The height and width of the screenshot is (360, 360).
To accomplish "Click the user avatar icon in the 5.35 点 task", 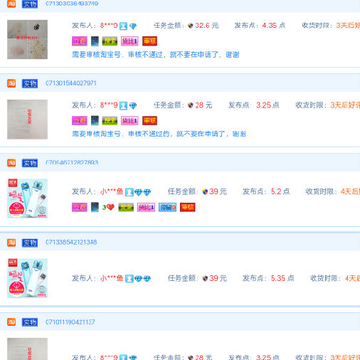I will pyautogui.click(x=129, y=279).
